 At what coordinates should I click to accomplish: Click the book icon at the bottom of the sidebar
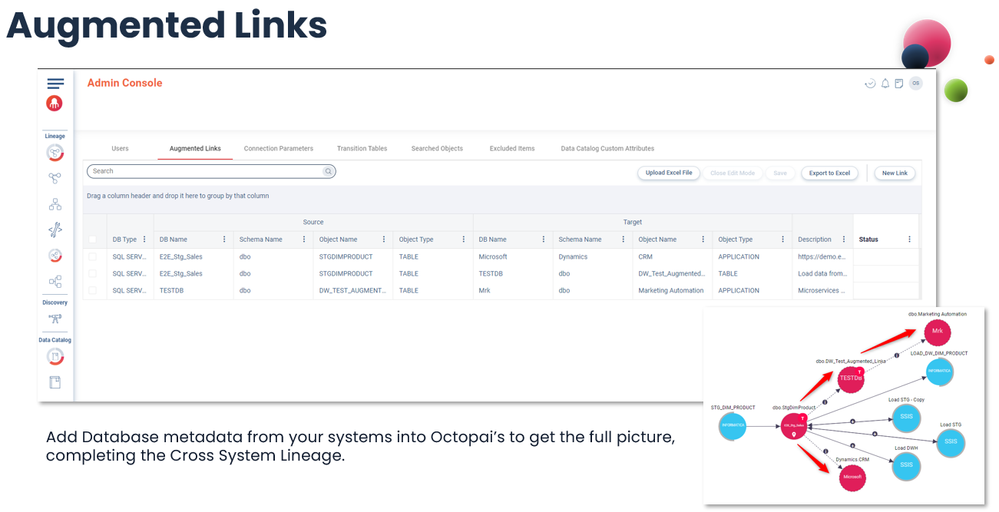(x=55, y=382)
